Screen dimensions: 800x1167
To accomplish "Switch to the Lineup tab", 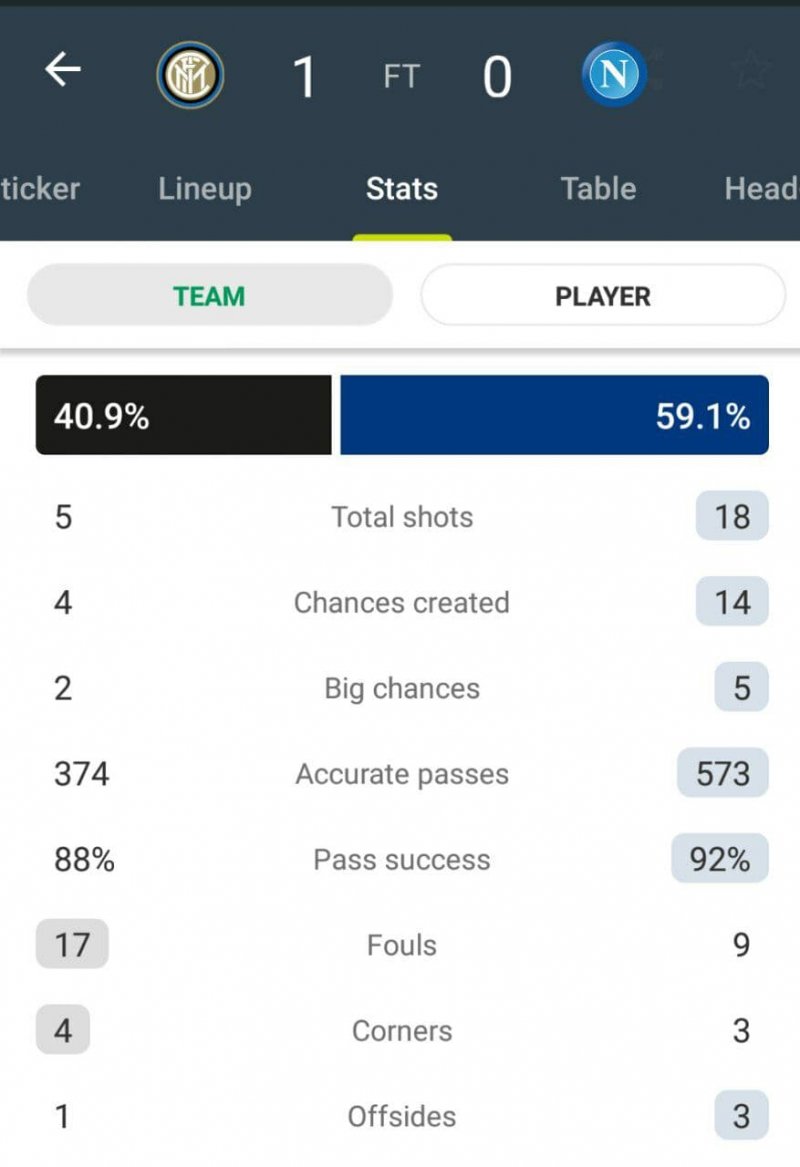I will tap(204, 189).
